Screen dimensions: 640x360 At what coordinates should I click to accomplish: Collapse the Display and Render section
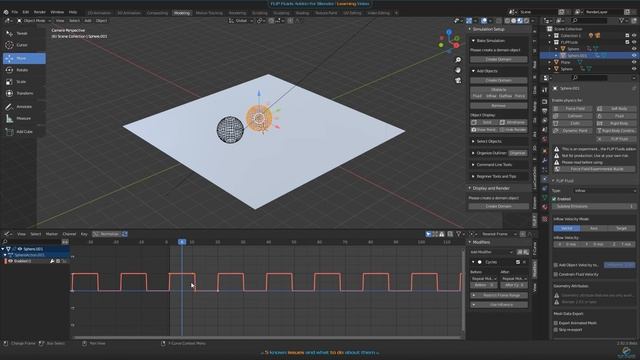(470, 188)
